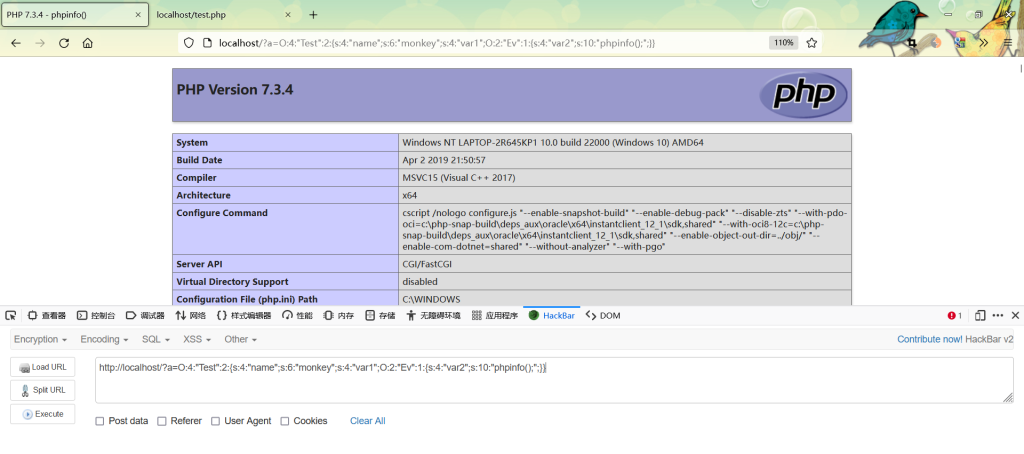Viewport: 1024px width, 454px height.
Task: Open the browser hamburger menu
Action: click(x=1009, y=43)
